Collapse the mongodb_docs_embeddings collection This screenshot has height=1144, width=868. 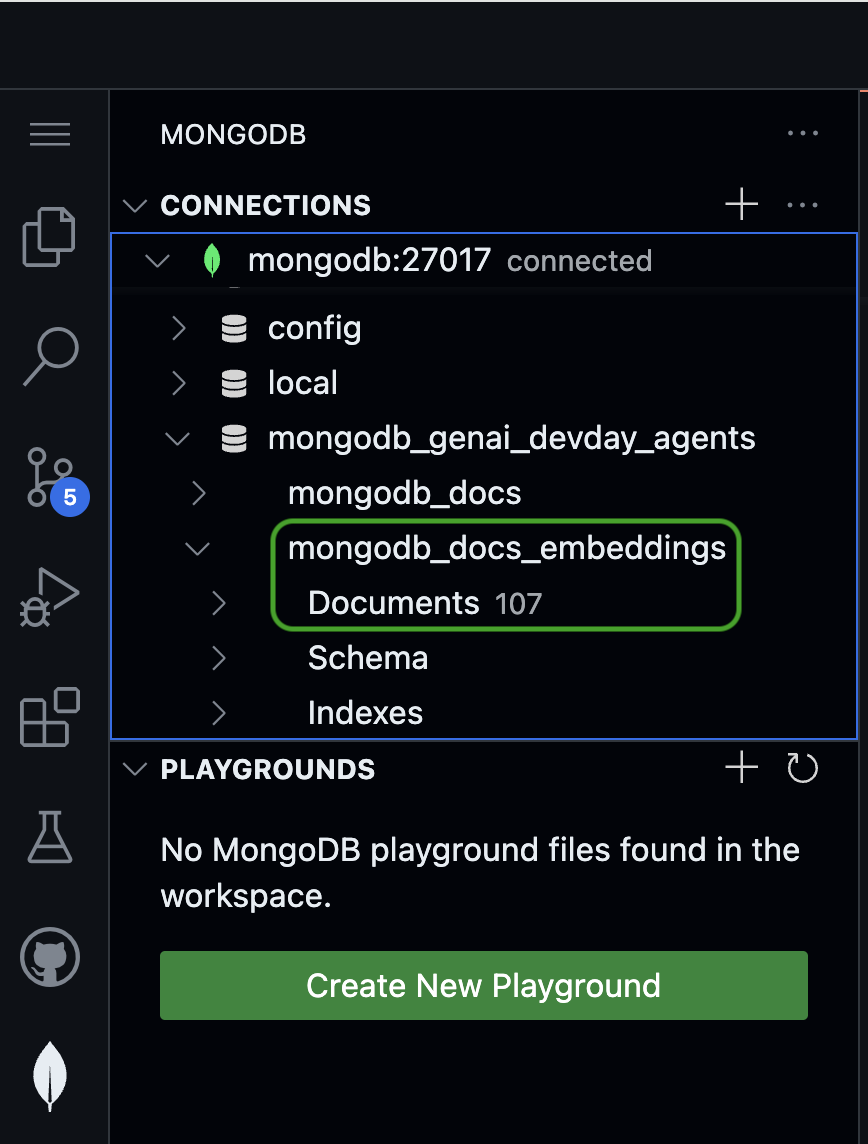(x=197, y=548)
